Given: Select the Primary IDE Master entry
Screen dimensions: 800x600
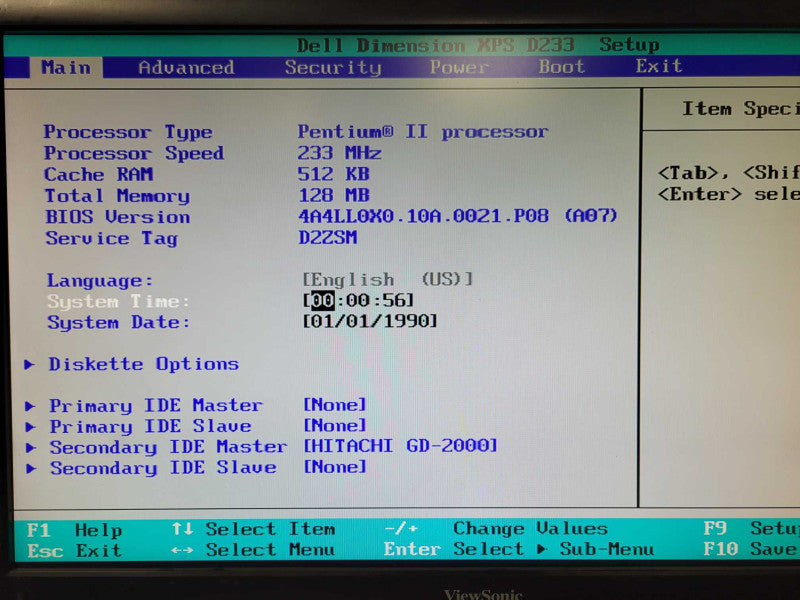Looking at the screenshot, I should tap(156, 406).
